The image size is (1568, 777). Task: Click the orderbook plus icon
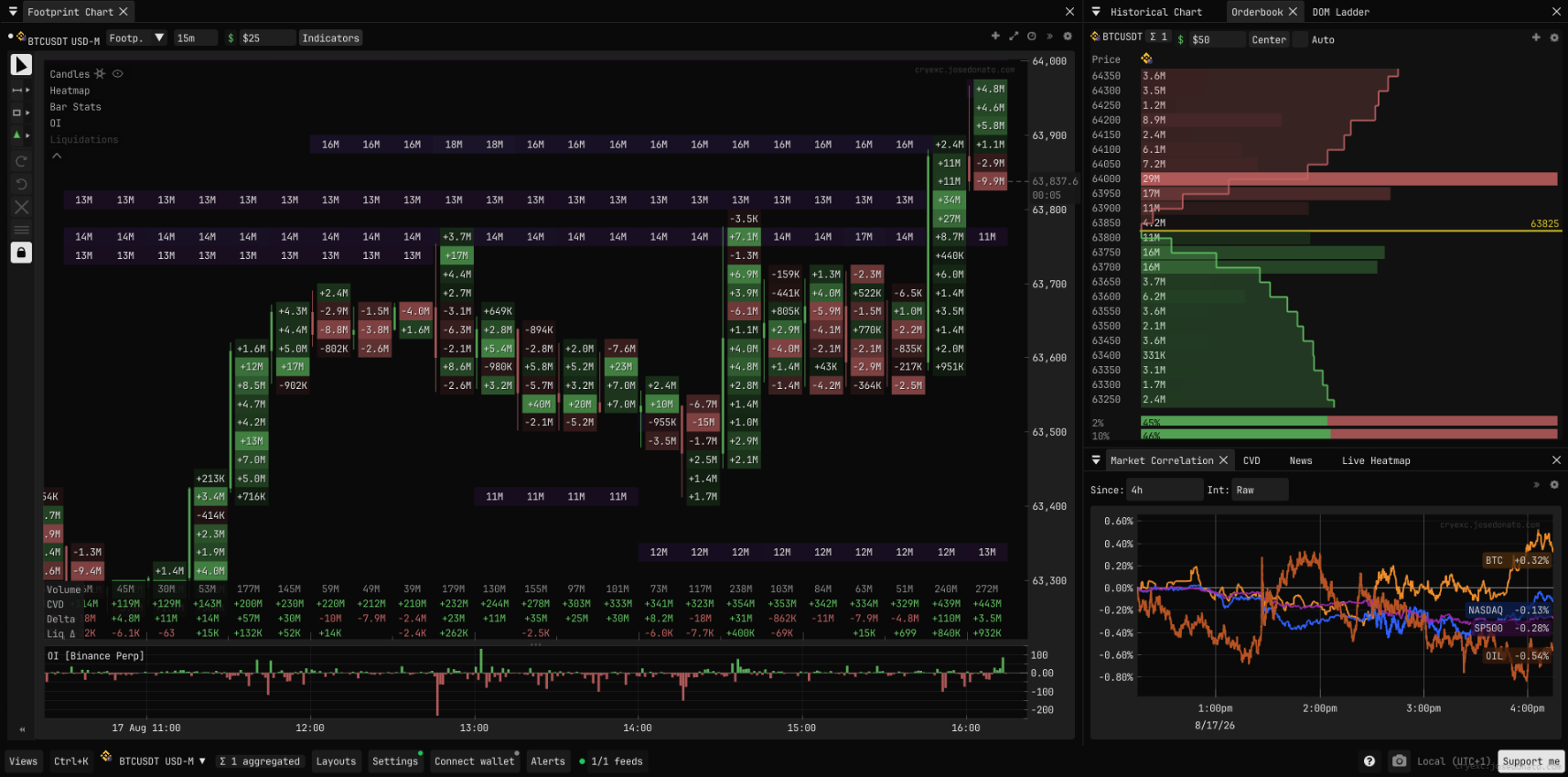[x=1536, y=38]
